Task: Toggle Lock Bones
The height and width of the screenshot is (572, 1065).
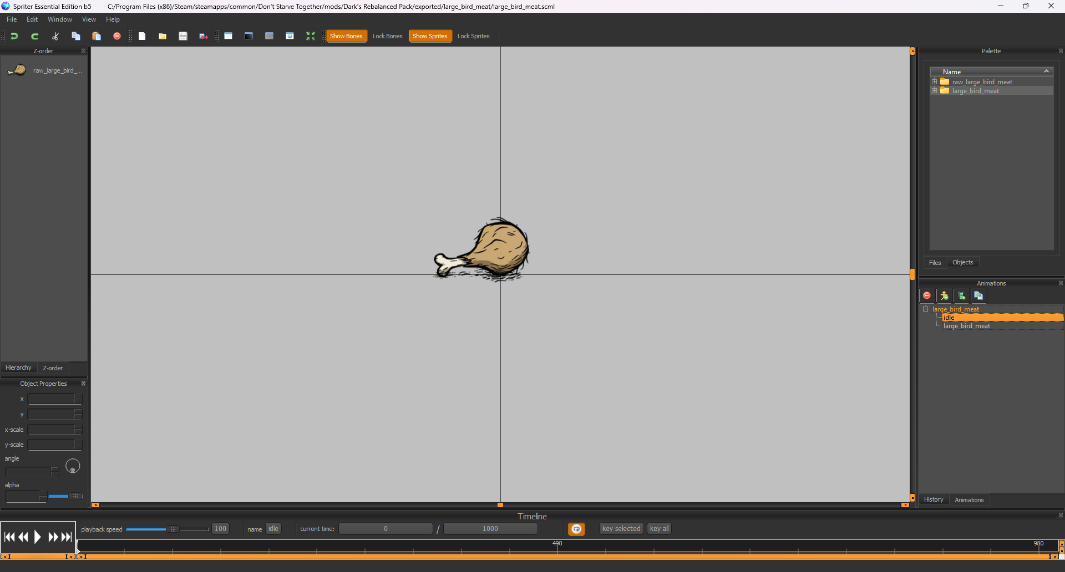Action: click(x=387, y=36)
